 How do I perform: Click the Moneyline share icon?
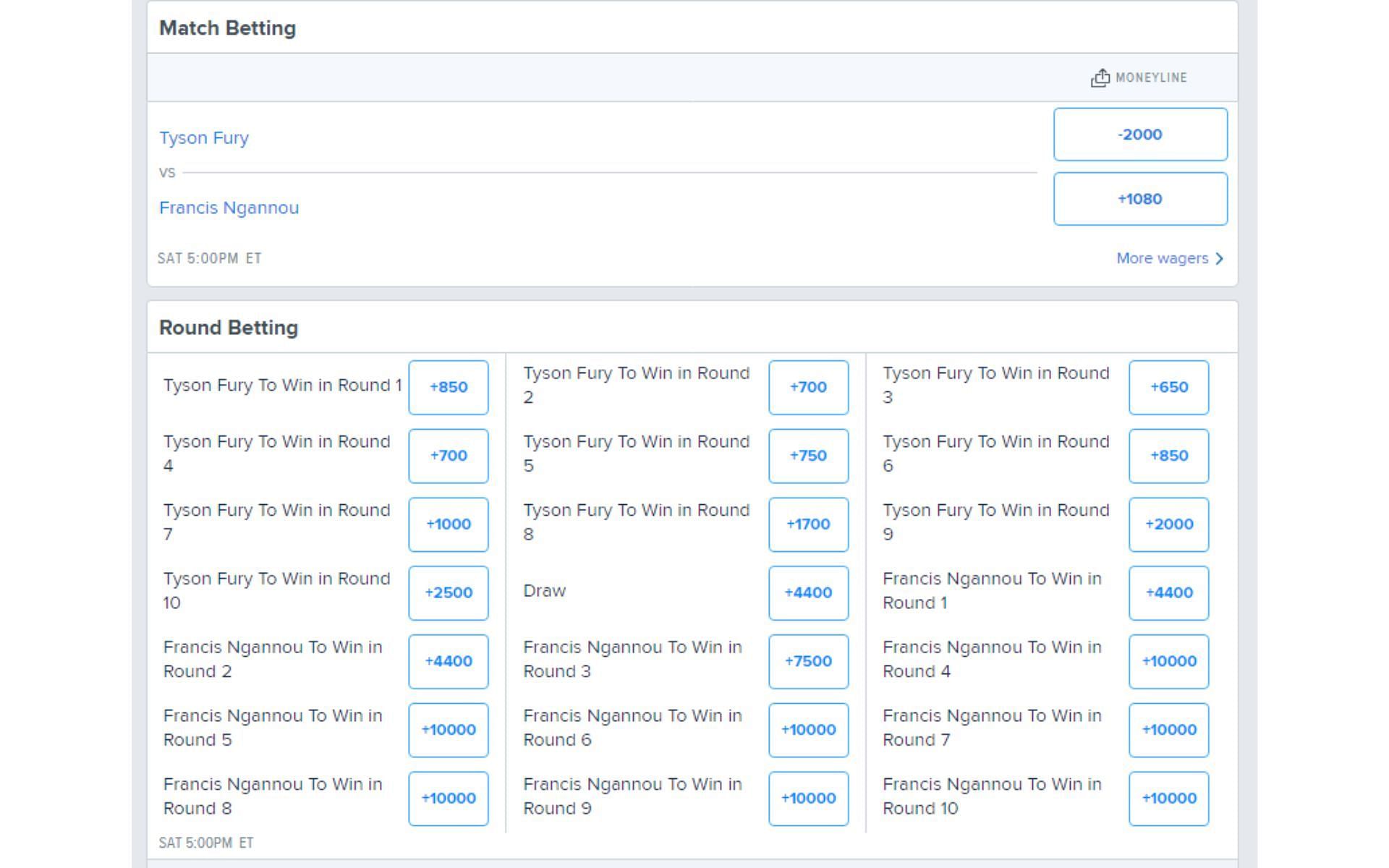tap(1100, 77)
